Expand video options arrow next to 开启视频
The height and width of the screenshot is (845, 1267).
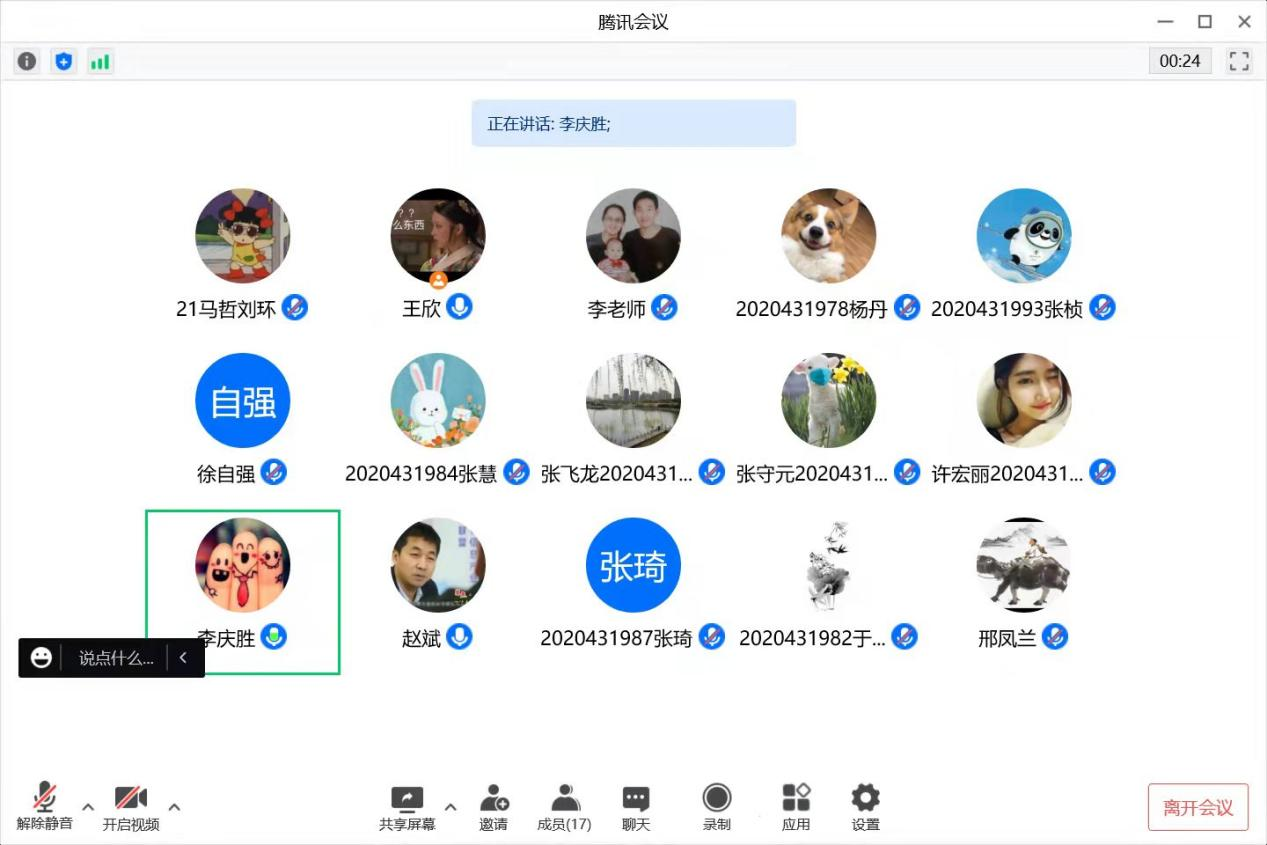pyautogui.click(x=174, y=807)
